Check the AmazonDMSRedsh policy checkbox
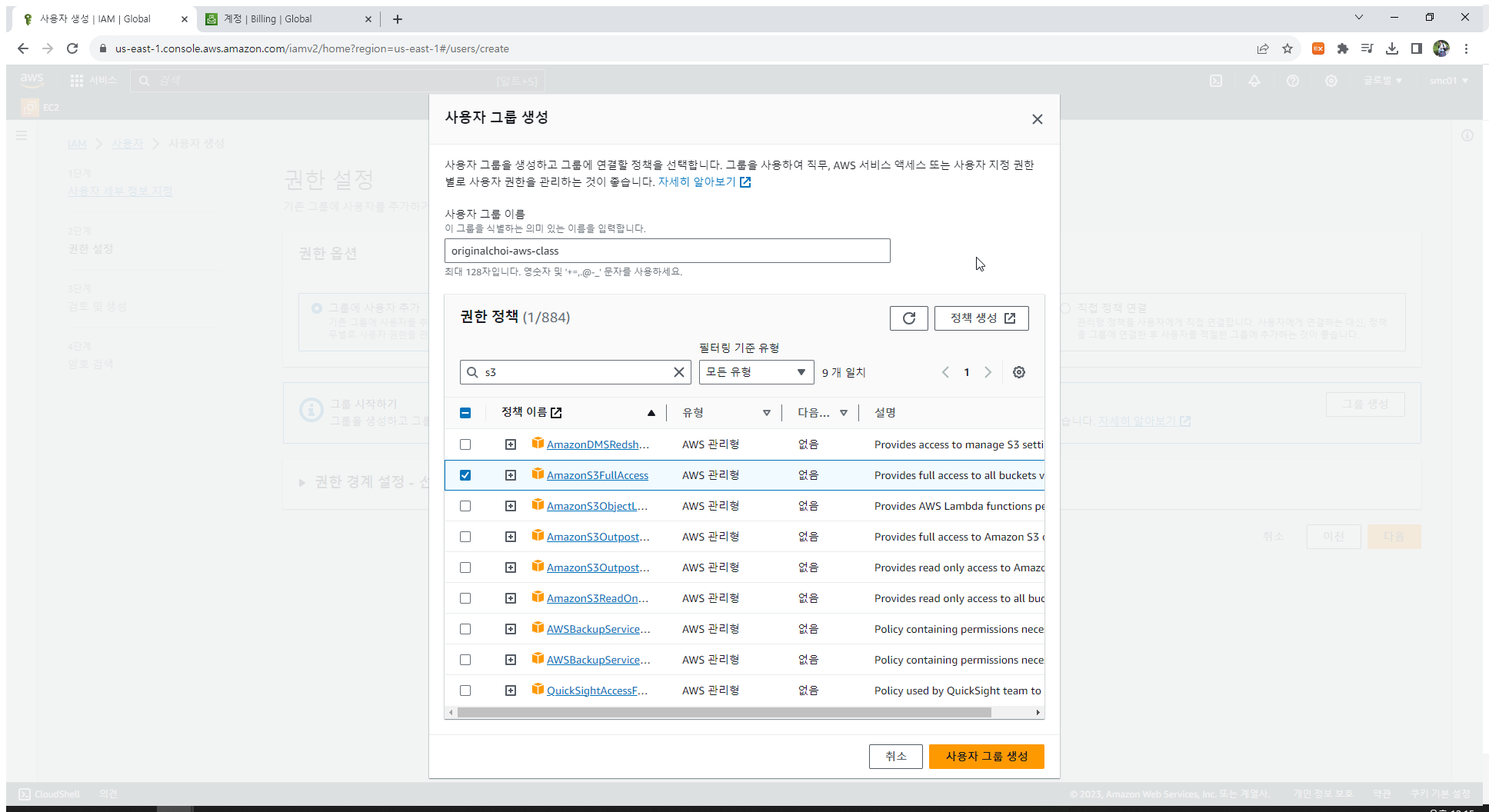This screenshot has width=1489, height=812. coord(465,444)
